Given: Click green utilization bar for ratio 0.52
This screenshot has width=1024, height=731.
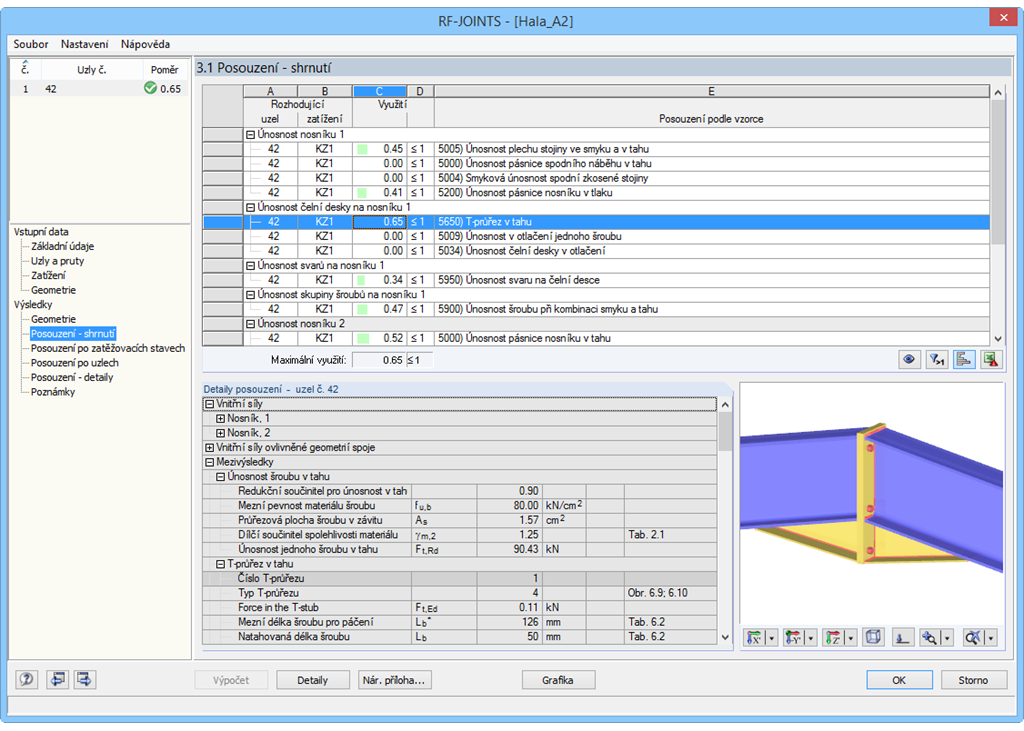Looking at the screenshot, I should (x=362, y=338).
